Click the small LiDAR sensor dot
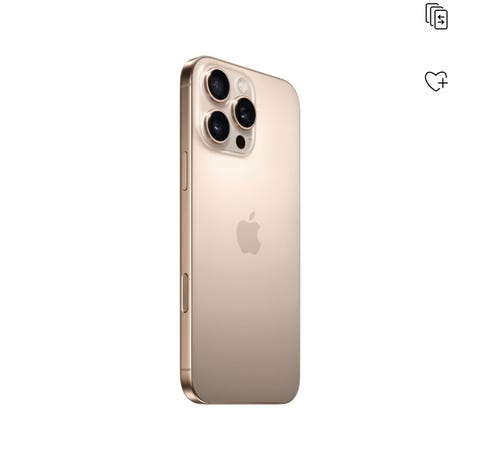 click(x=240, y=142)
